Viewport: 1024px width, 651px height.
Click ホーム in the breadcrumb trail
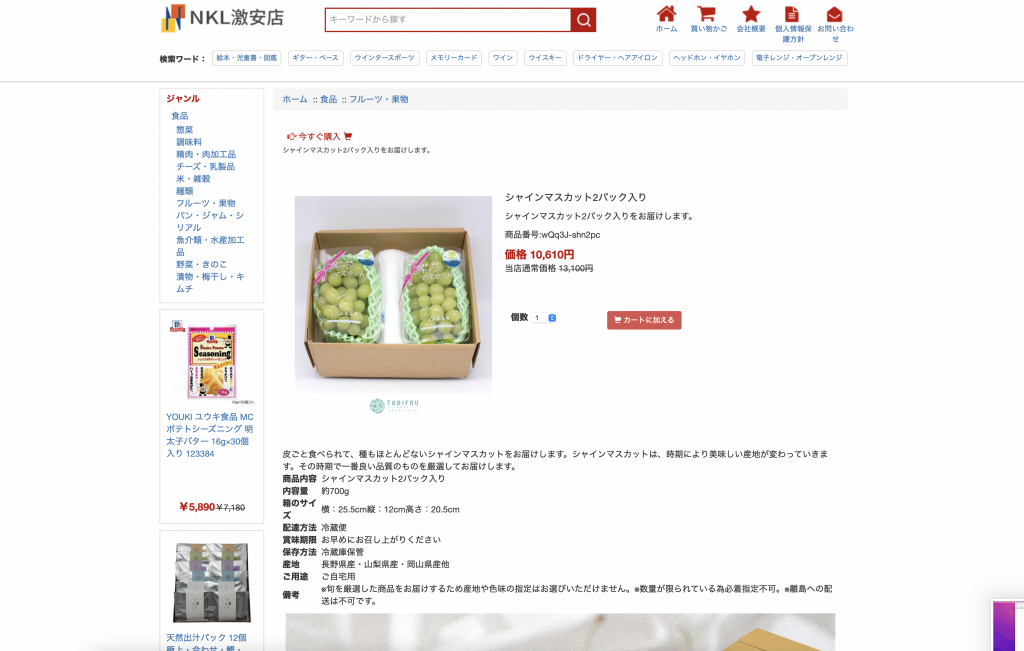click(295, 99)
